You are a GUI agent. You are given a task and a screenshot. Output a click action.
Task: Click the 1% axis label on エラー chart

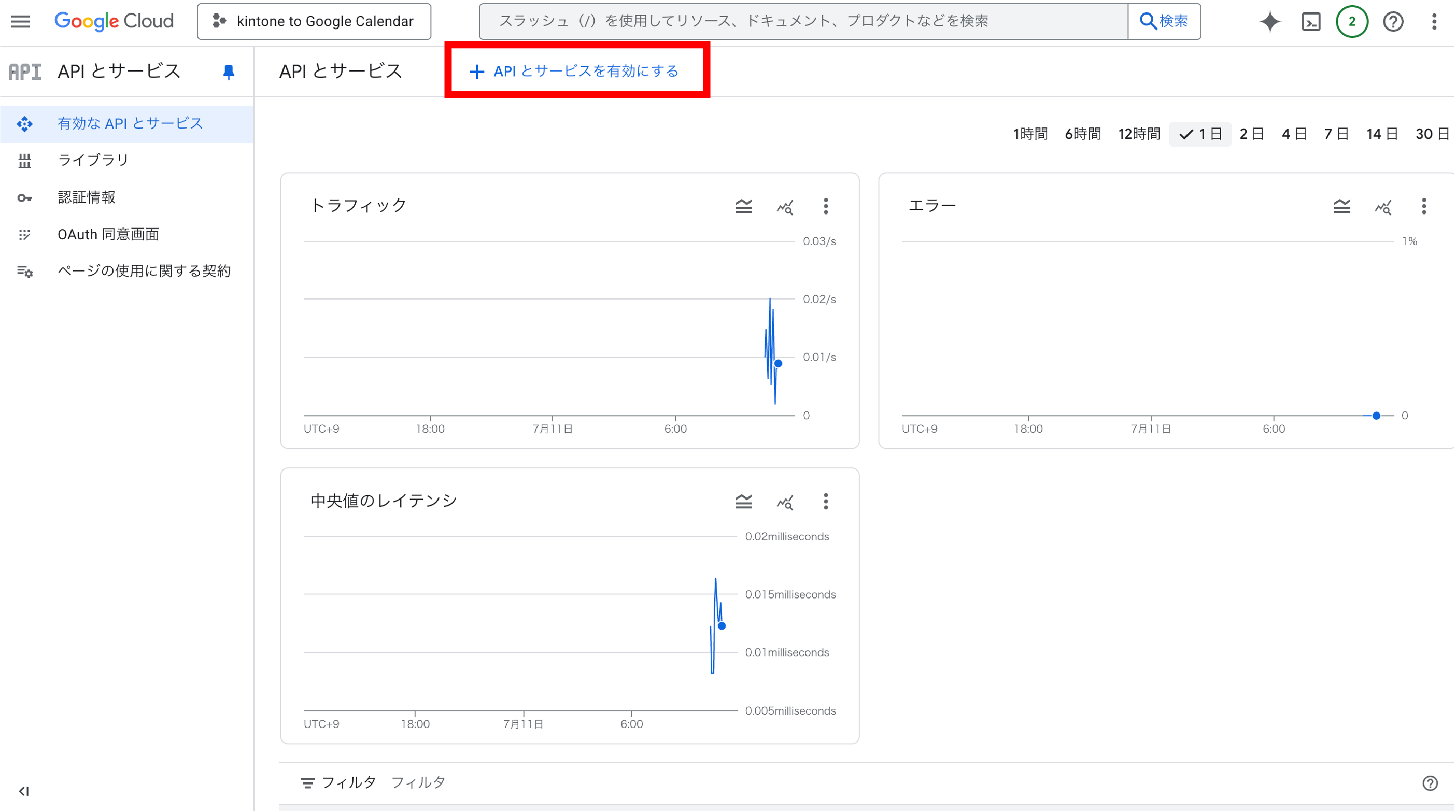tap(1410, 242)
